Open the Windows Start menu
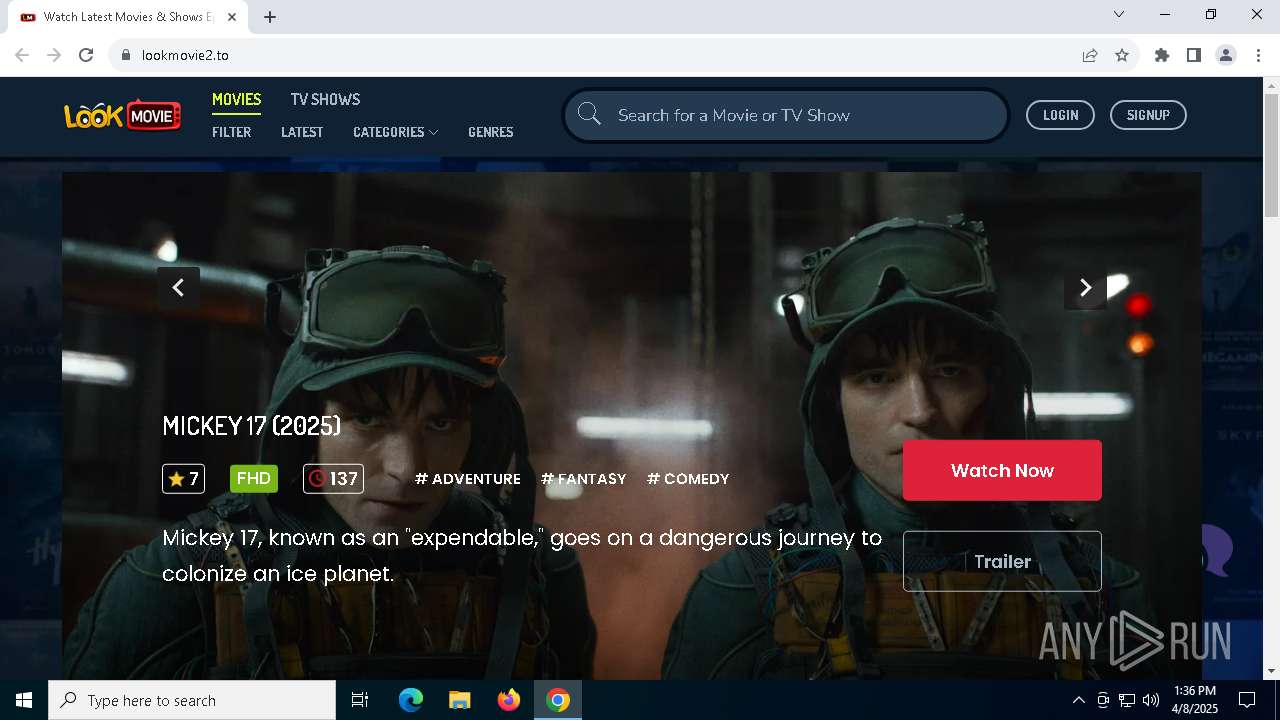The height and width of the screenshot is (720, 1280). (24, 700)
